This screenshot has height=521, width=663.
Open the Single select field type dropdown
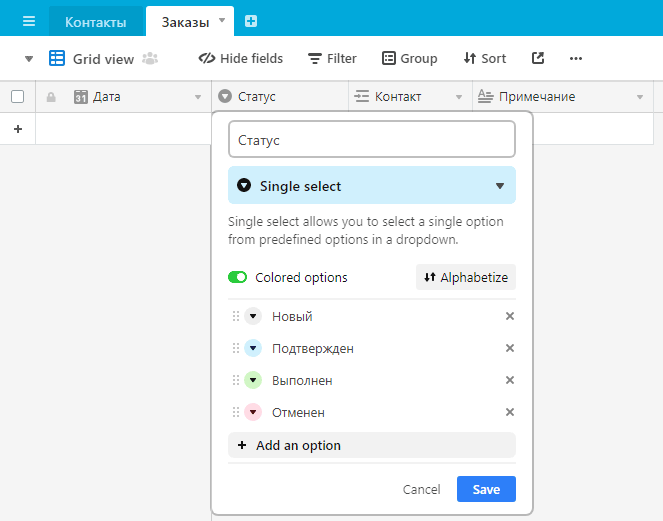(x=372, y=185)
